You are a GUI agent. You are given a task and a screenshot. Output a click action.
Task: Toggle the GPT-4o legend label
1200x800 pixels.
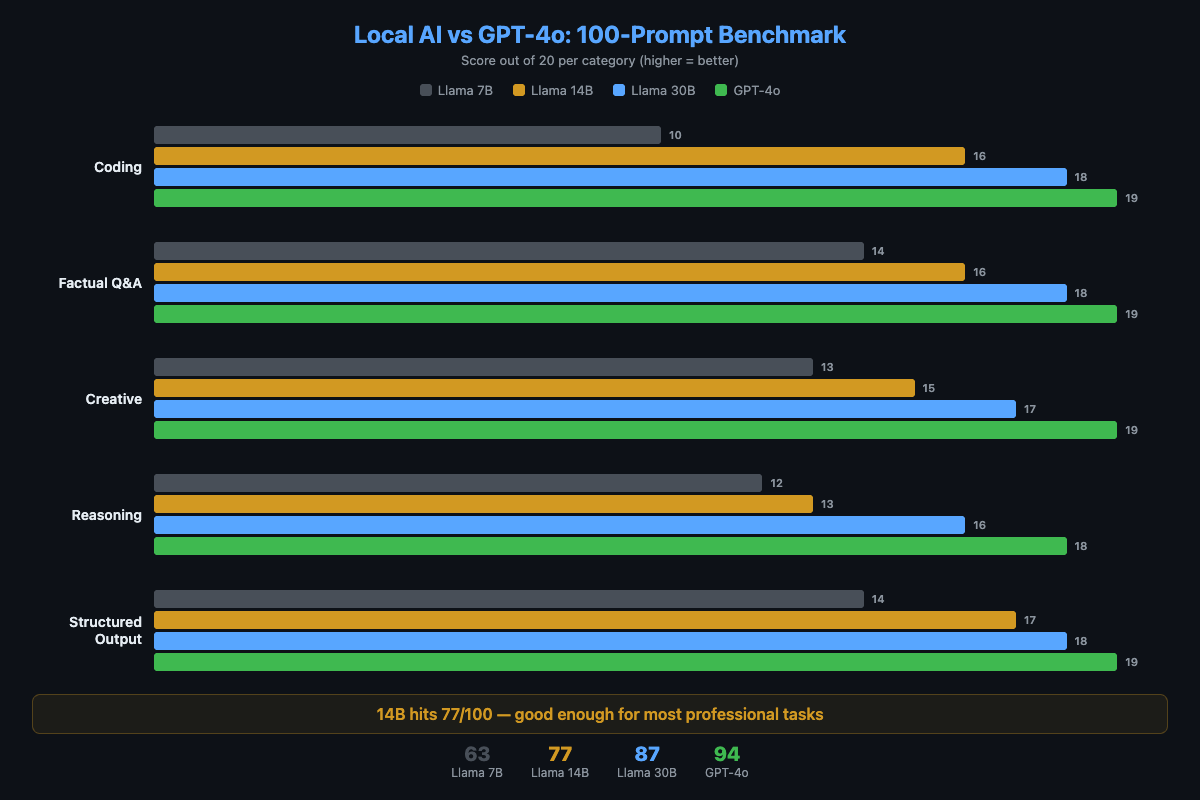[756, 90]
